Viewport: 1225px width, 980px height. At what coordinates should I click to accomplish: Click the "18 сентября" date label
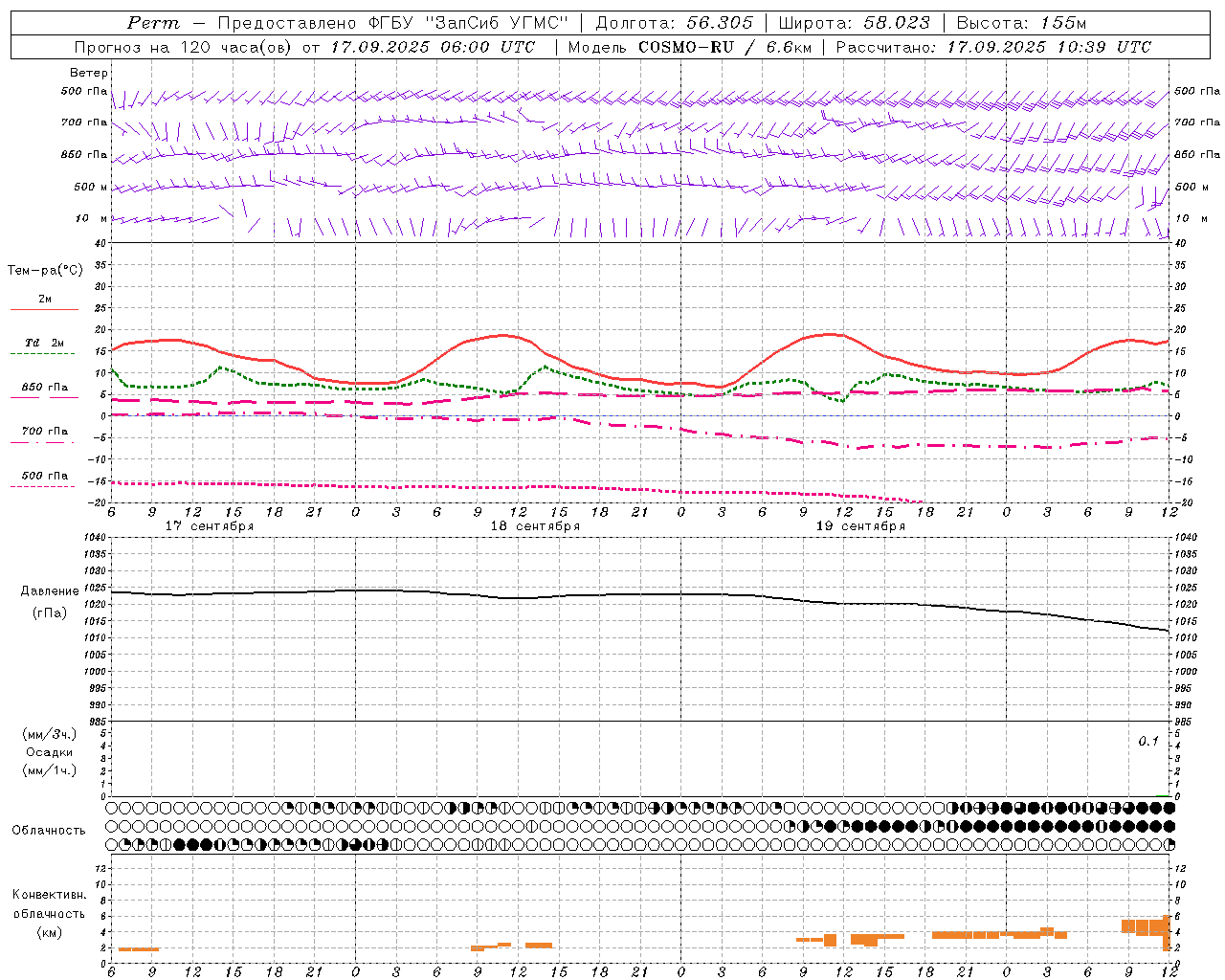point(535,526)
